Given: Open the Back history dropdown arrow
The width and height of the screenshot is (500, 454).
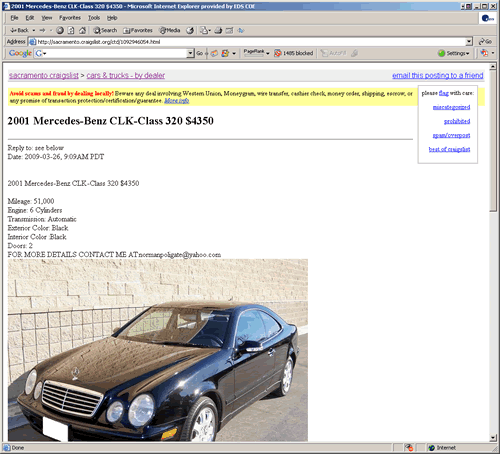Looking at the screenshot, I should tap(34, 30).
